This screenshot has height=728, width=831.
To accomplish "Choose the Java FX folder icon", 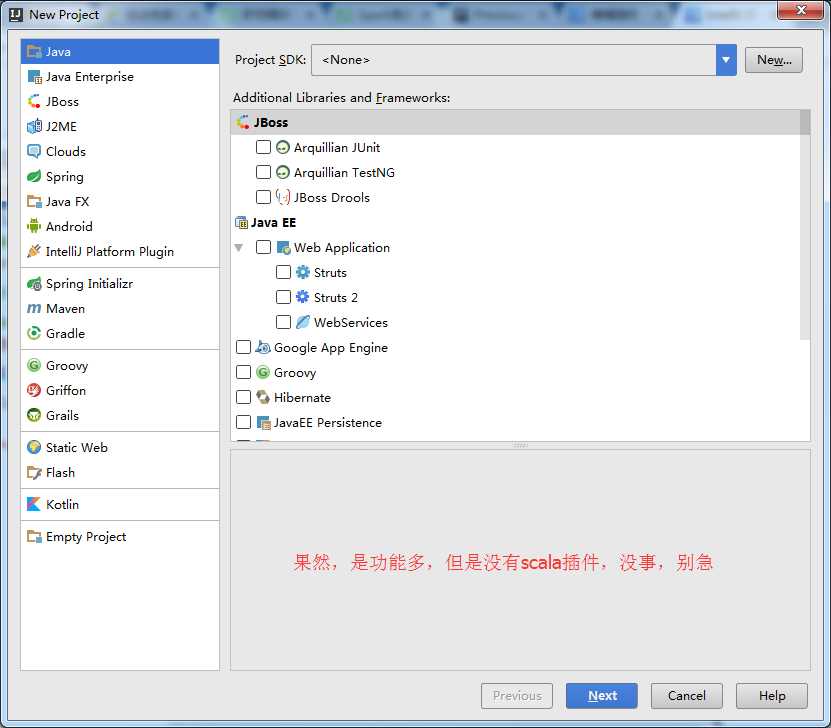I will [x=34, y=201].
